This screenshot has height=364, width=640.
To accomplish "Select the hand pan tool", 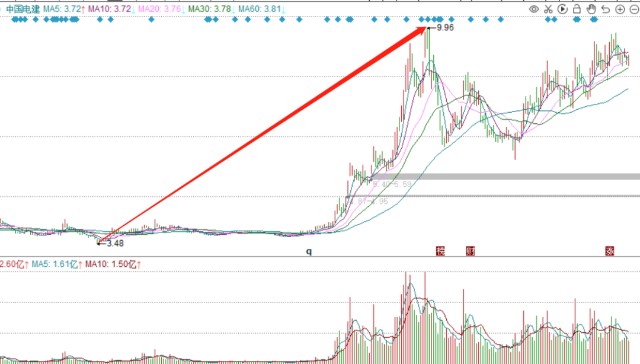I will (591, 9).
